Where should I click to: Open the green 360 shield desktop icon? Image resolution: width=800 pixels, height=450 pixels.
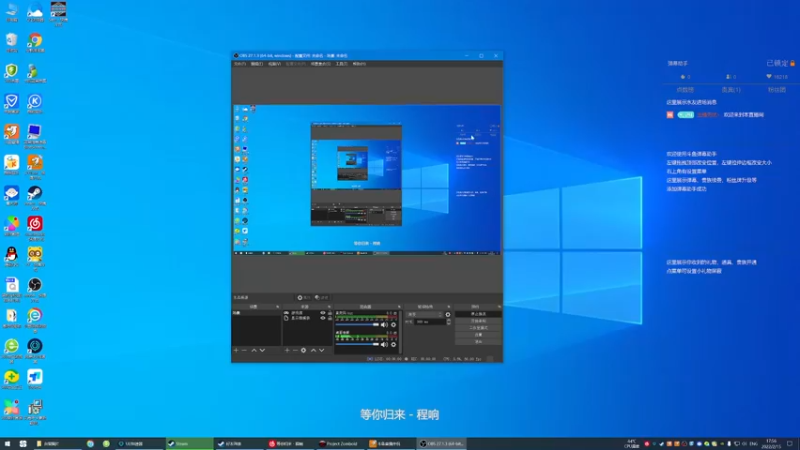click(x=11, y=71)
